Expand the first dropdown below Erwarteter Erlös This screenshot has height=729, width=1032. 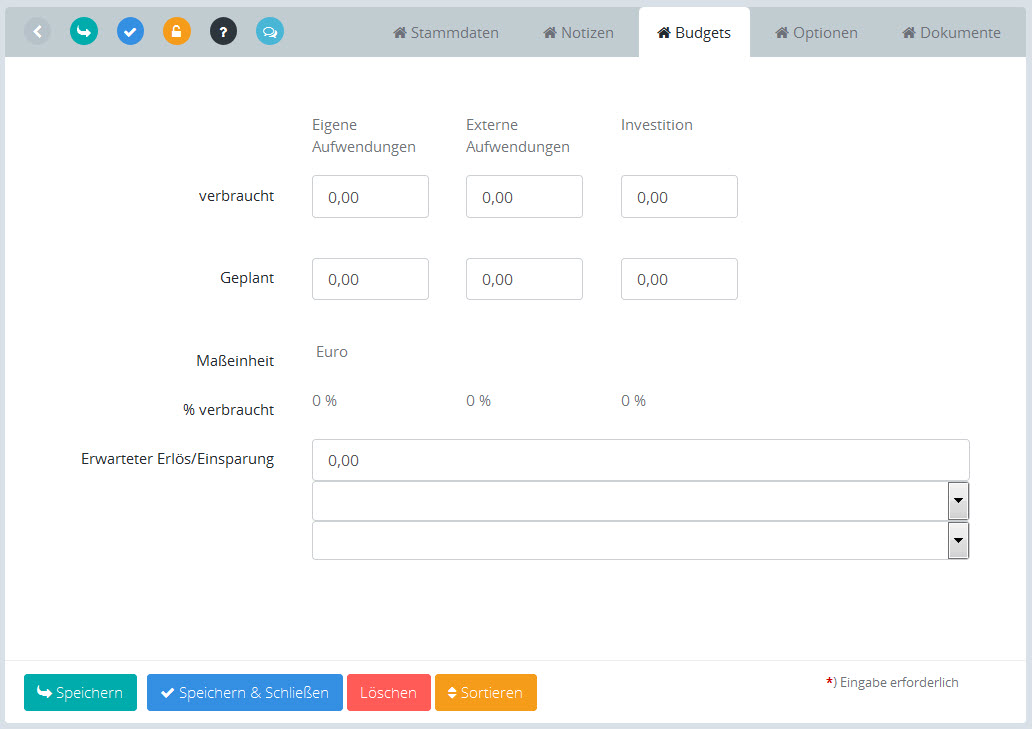point(958,500)
